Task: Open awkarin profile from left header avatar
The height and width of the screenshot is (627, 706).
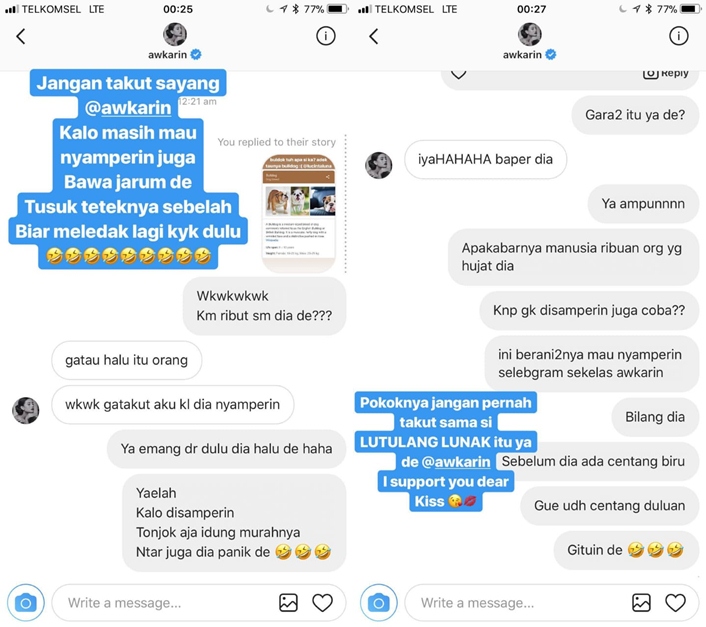Action: coord(175,34)
